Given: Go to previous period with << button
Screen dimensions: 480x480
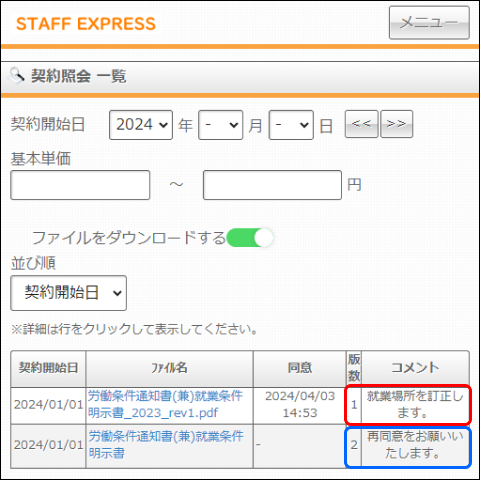Looking at the screenshot, I should 361,124.
